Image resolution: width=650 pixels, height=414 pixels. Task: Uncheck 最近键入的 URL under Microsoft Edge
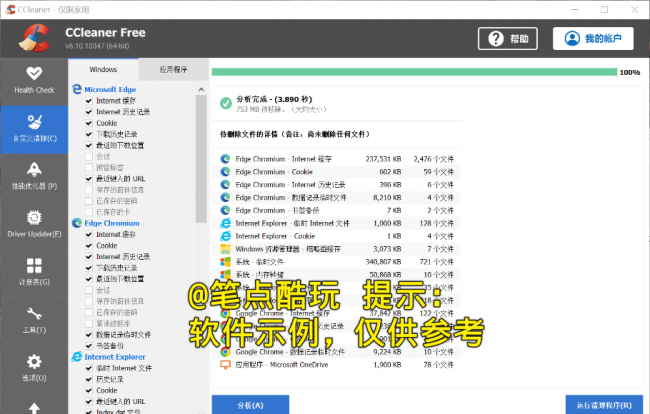[89, 179]
